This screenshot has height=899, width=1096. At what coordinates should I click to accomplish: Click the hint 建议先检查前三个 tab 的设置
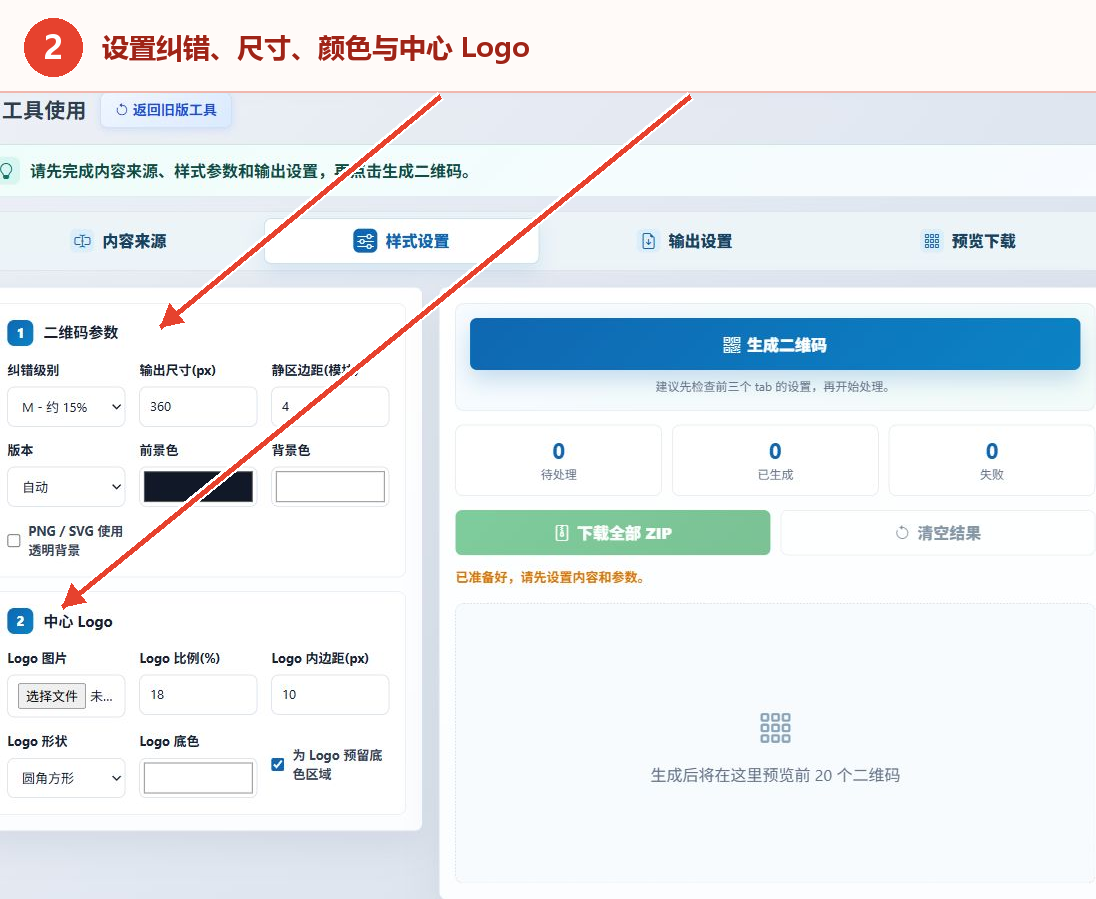coord(772,387)
